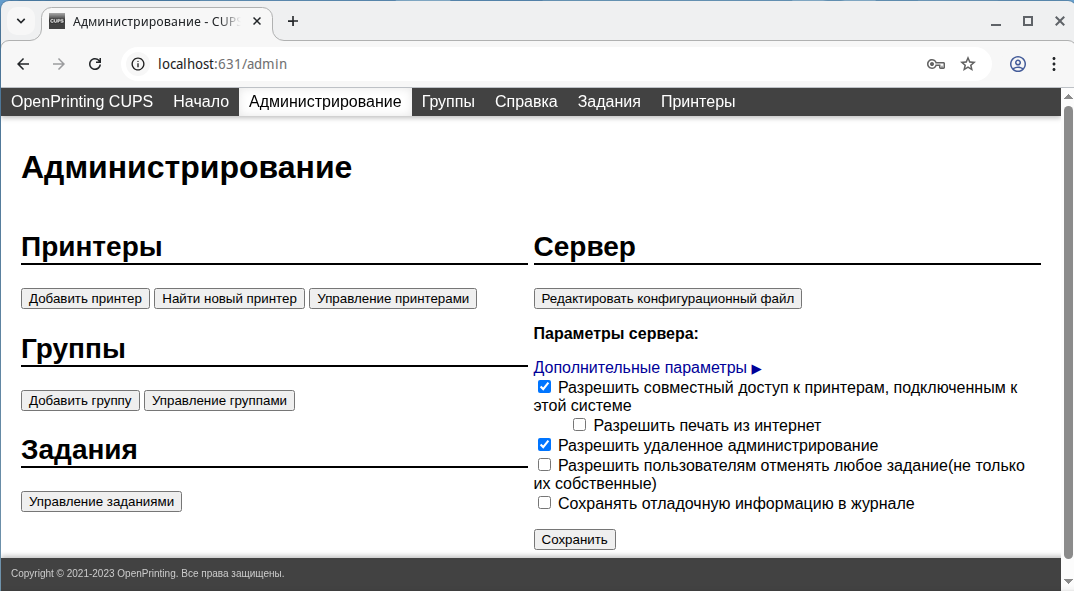Go to the 'Принтеры' navigation menu item

tap(698, 102)
